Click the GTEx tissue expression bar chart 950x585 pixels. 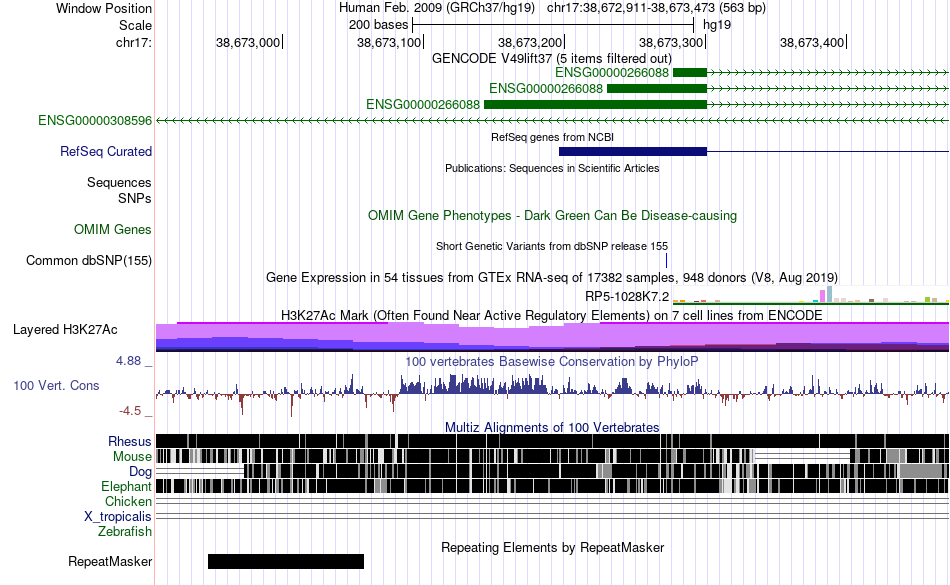pyautogui.click(x=811, y=295)
